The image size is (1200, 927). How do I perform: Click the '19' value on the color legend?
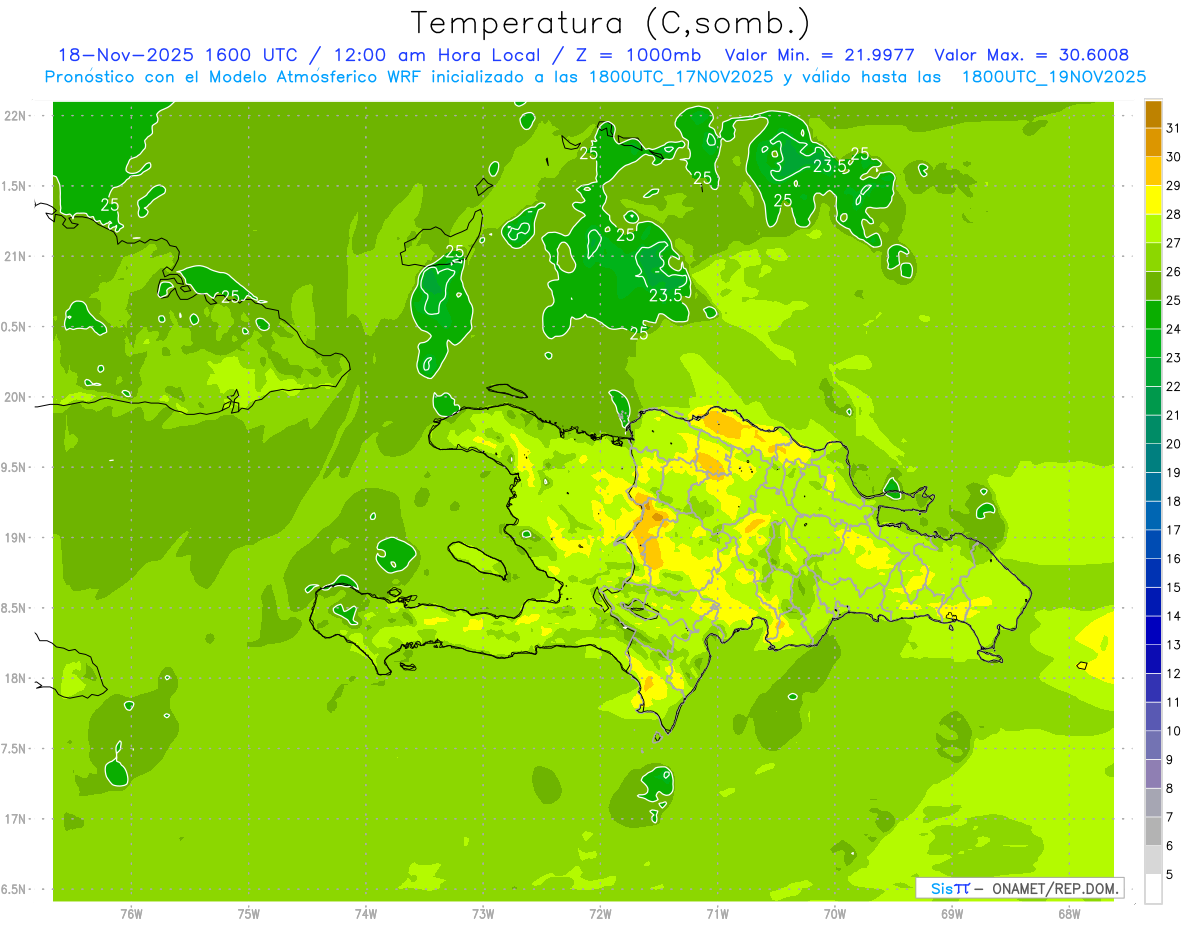coord(1174,472)
